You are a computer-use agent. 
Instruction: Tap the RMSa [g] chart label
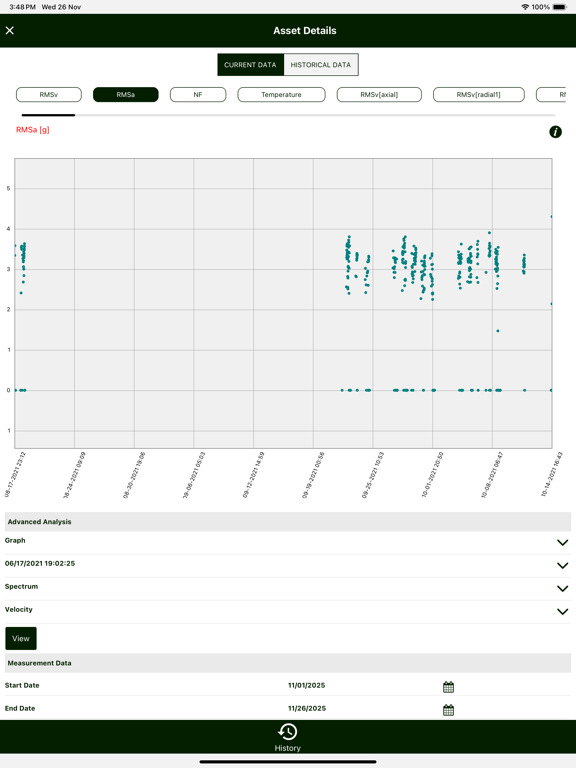pos(33,130)
